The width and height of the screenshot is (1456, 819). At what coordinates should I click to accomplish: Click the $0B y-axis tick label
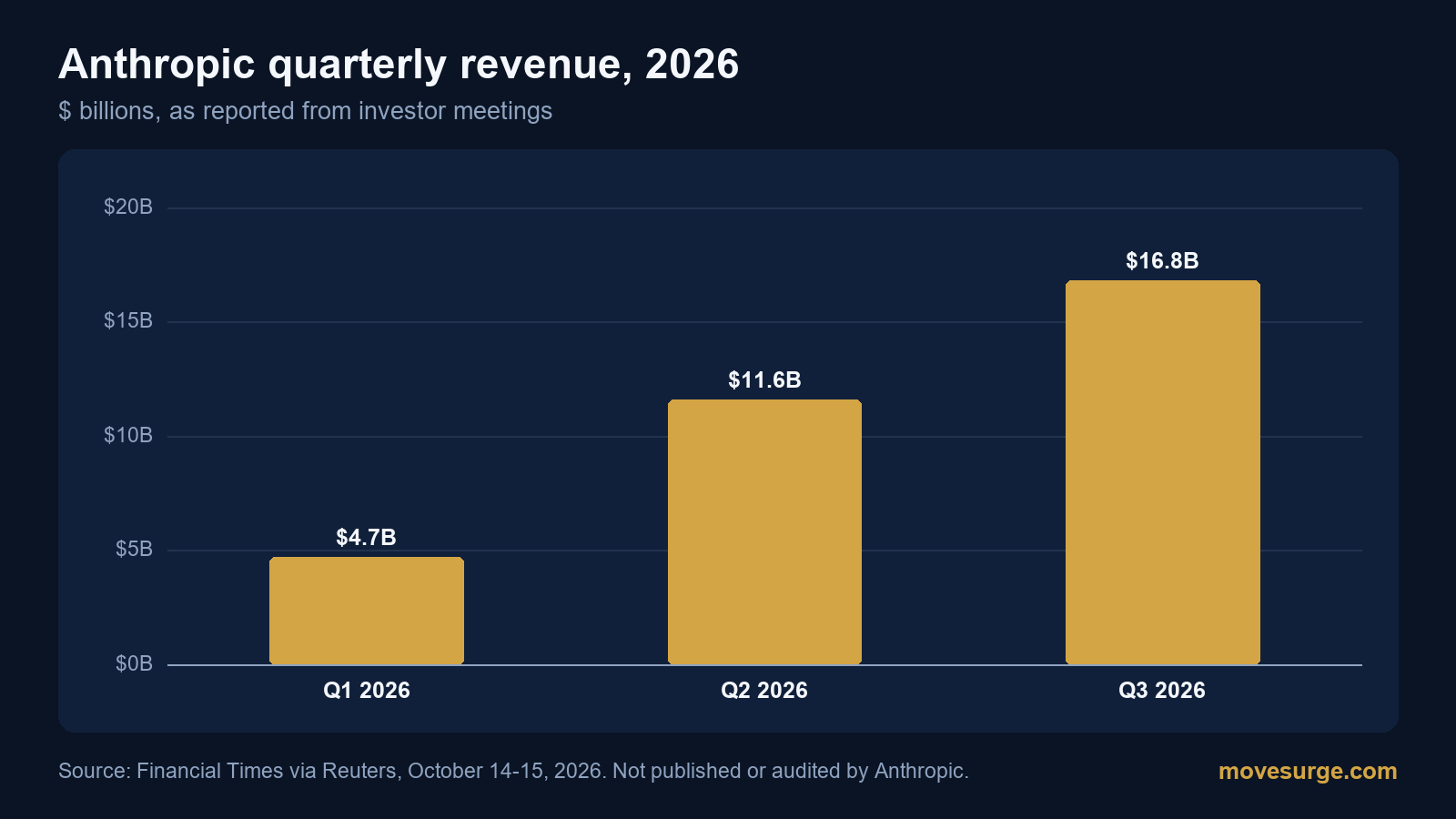click(134, 664)
